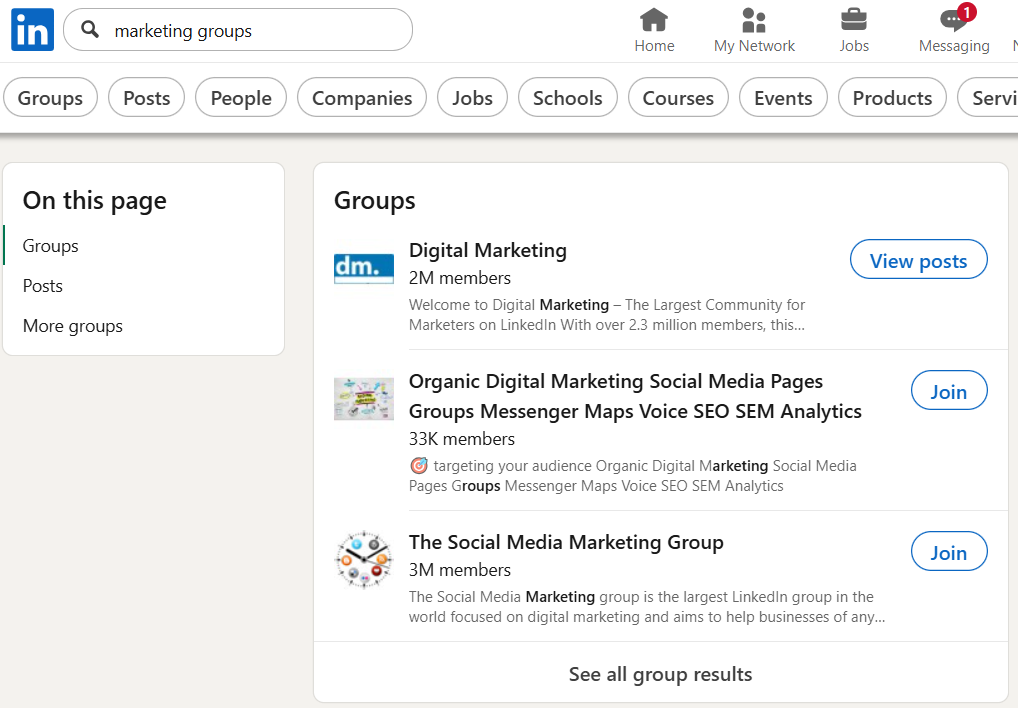Jump to Posts in On this page
This screenshot has height=708, width=1018.
43,286
